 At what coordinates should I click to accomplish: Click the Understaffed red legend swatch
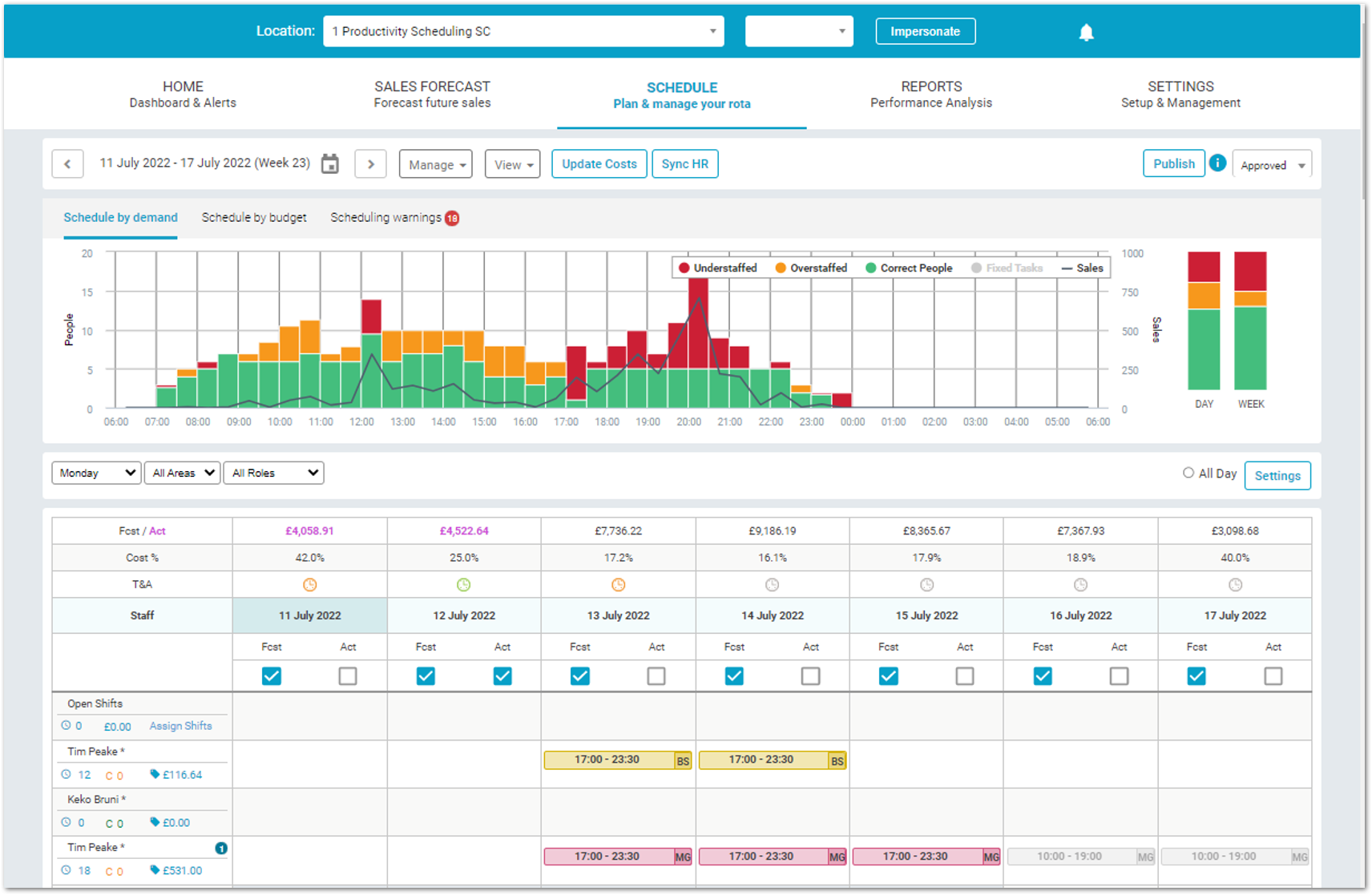684,268
